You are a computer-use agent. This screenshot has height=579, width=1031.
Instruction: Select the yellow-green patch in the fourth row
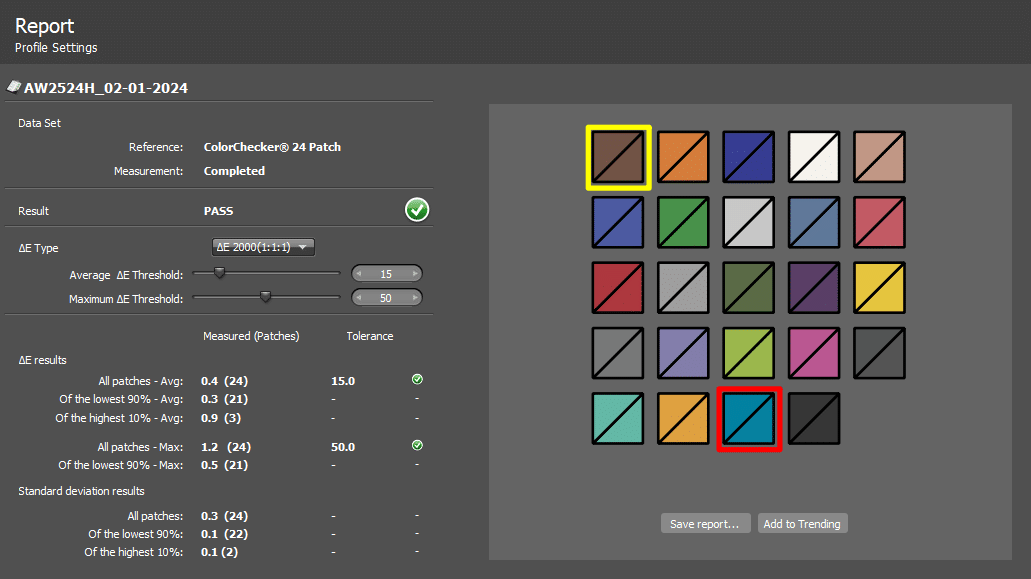pyautogui.click(x=749, y=353)
